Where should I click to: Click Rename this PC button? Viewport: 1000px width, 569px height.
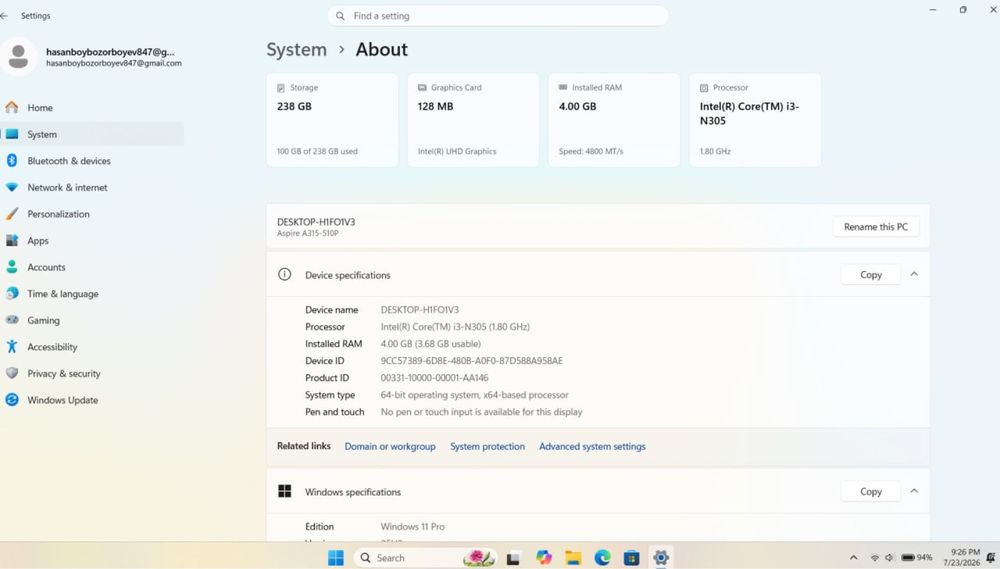[876, 226]
